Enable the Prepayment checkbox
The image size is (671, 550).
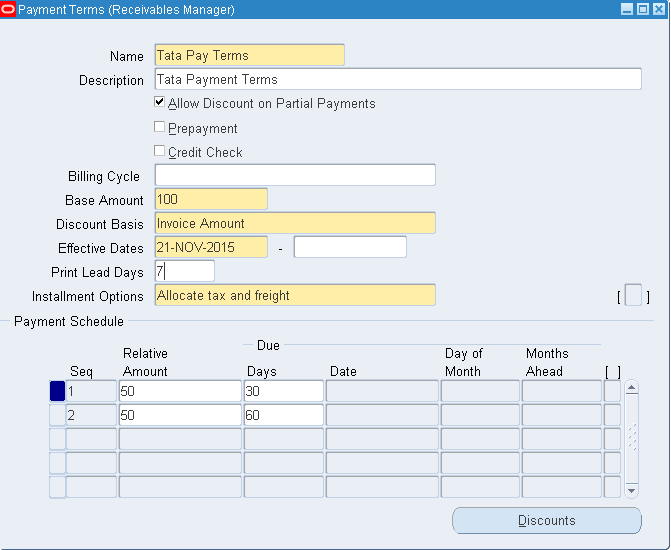click(x=160, y=127)
